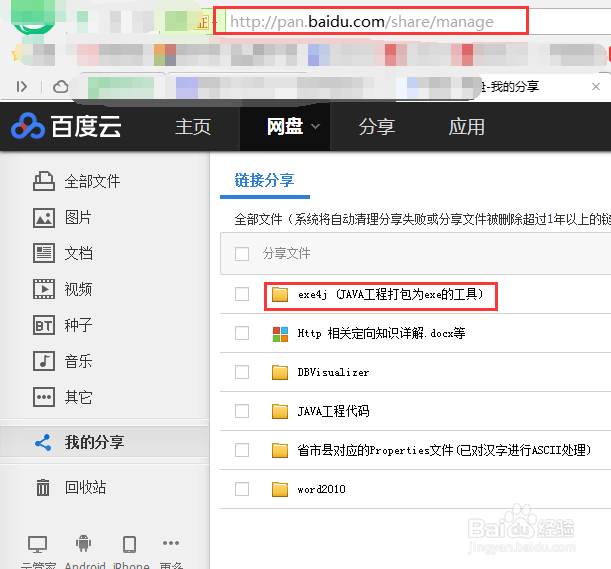Image resolution: width=611 pixels, height=569 pixels.
Task: Select the 视频 video icon in sidebar
Action: pyautogui.click(x=44, y=289)
